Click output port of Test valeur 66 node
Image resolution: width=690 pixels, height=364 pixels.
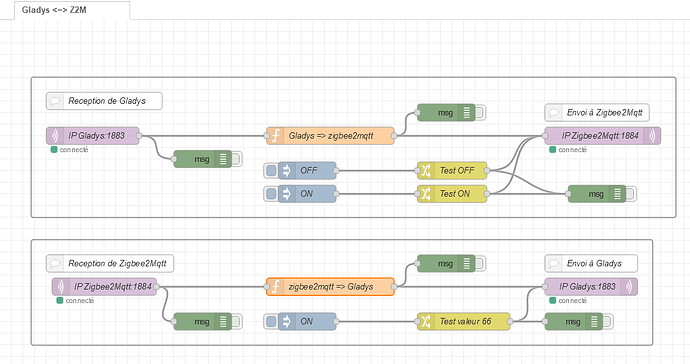click(510, 322)
